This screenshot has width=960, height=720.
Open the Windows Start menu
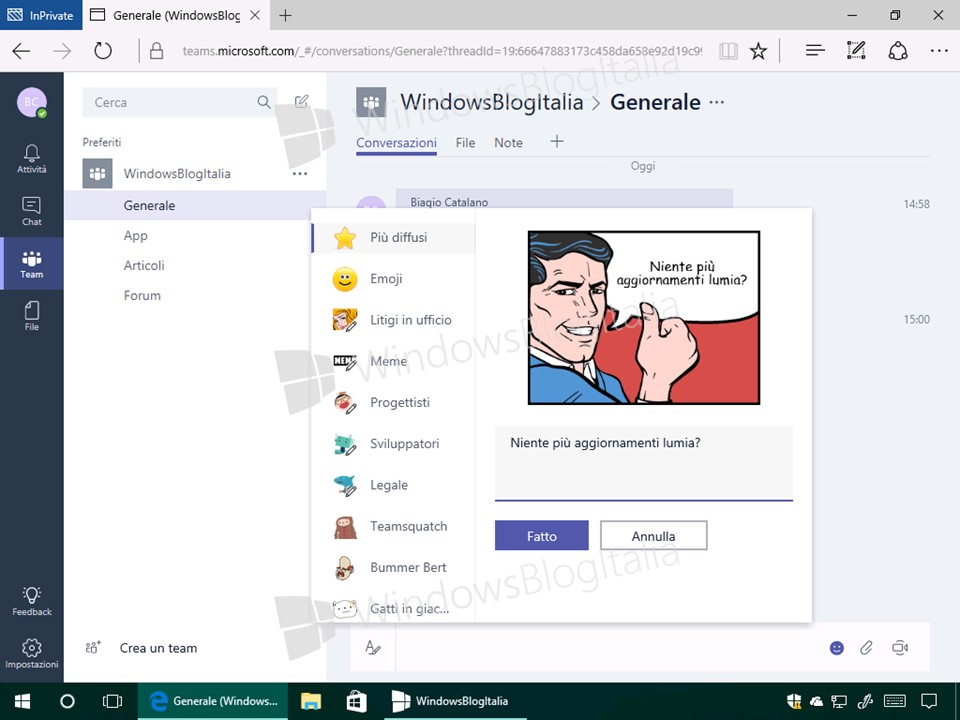click(23, 702)
